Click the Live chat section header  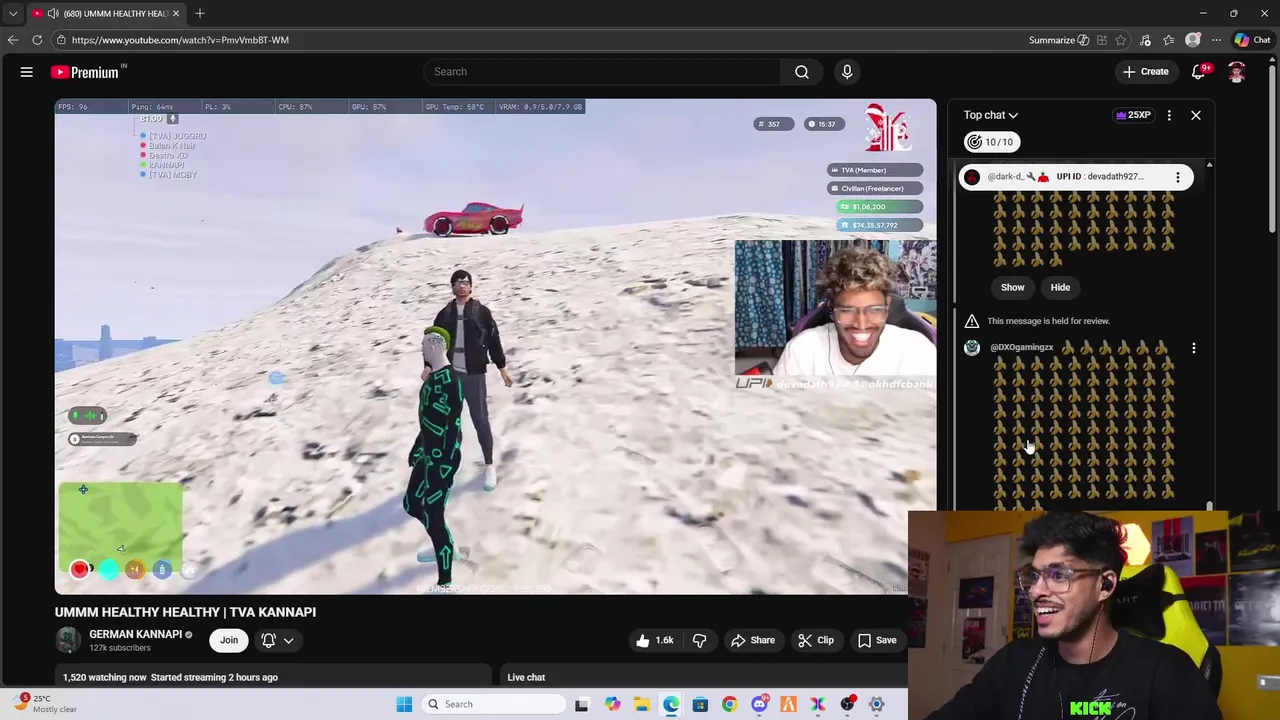(526, 677)
